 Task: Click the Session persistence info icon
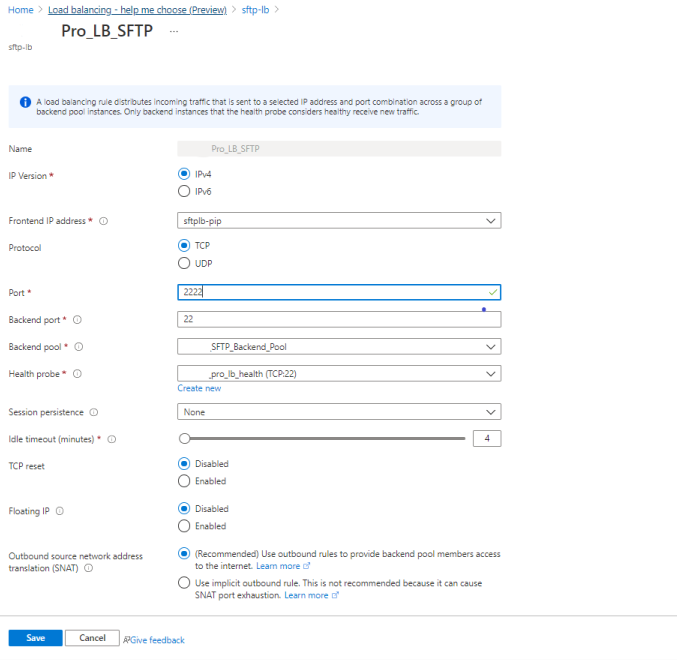point(94,412)
